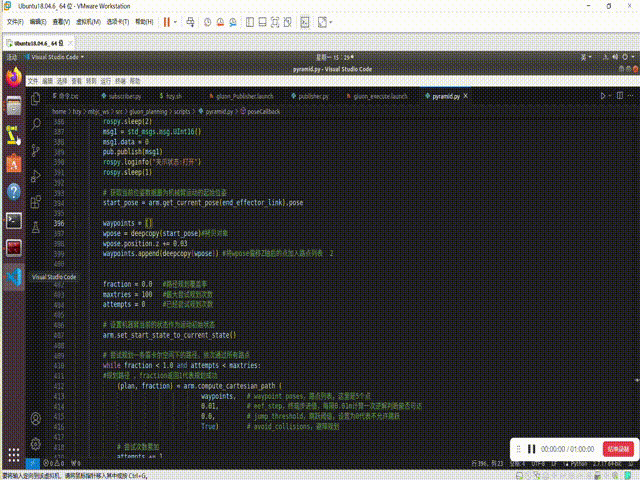Pause the screen recording
Viewport: 640px width, 480px height.
click(x=530, y=450)
